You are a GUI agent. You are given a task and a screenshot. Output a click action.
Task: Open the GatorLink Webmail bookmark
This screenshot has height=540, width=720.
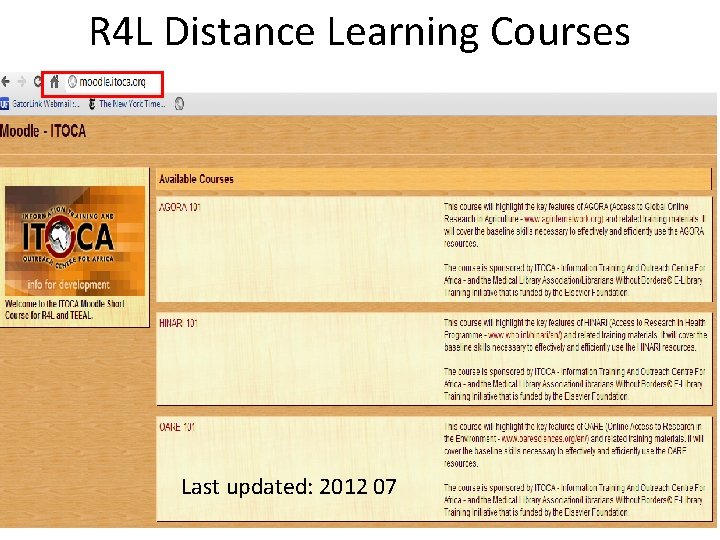(45, 104)
